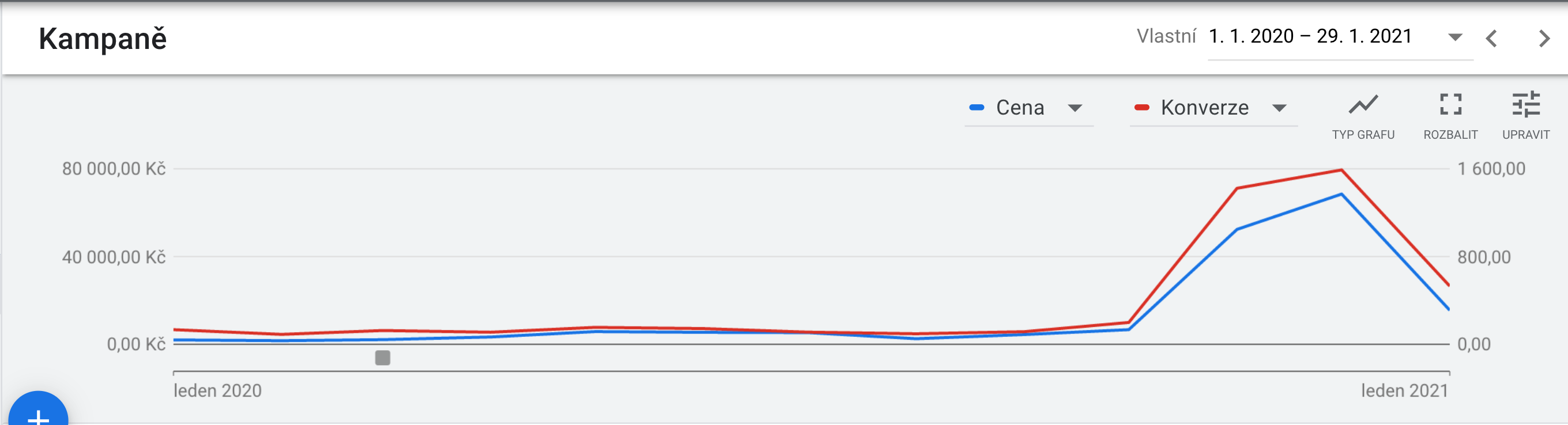
Task: Click the TYP GRAFU text label
Action: click(1363, 135)
